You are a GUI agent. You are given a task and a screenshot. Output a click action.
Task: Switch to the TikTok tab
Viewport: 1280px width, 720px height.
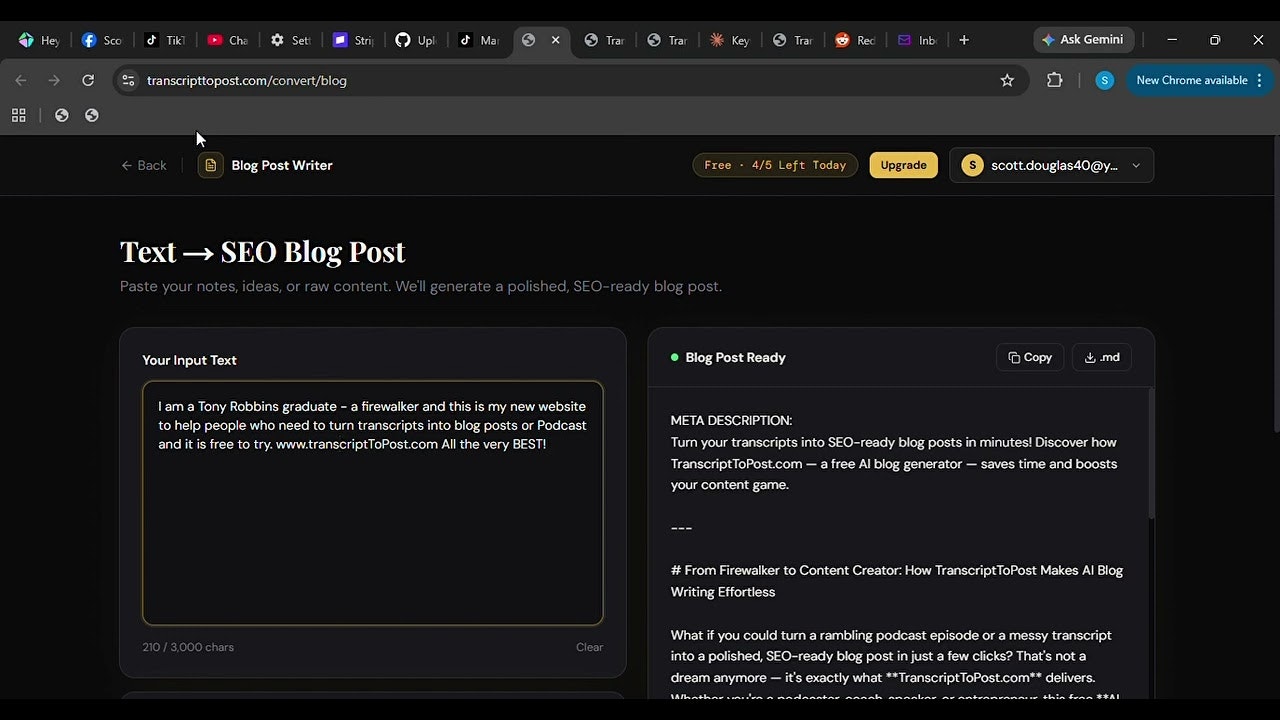coord(164,40)
